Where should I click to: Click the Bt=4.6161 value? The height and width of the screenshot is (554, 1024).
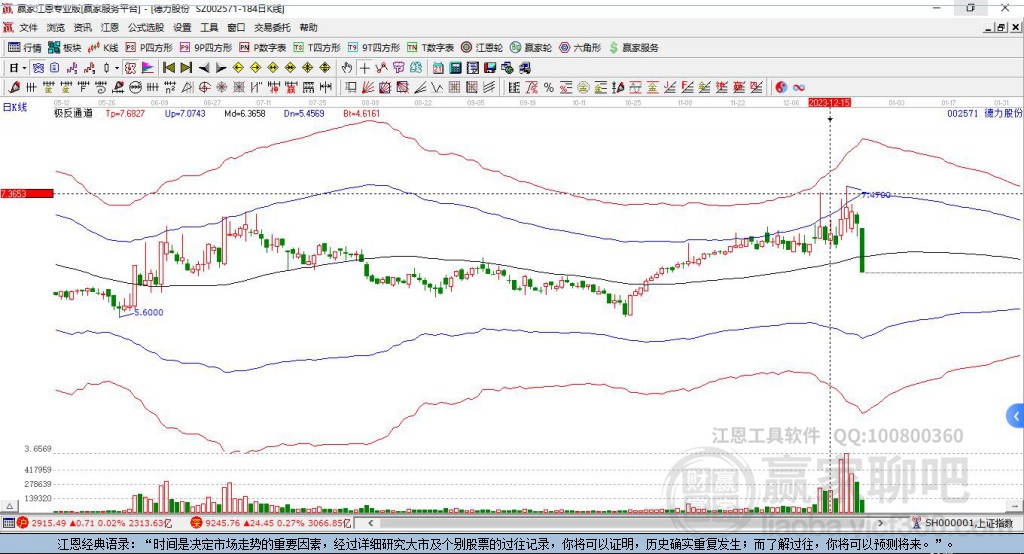(361, 113)
